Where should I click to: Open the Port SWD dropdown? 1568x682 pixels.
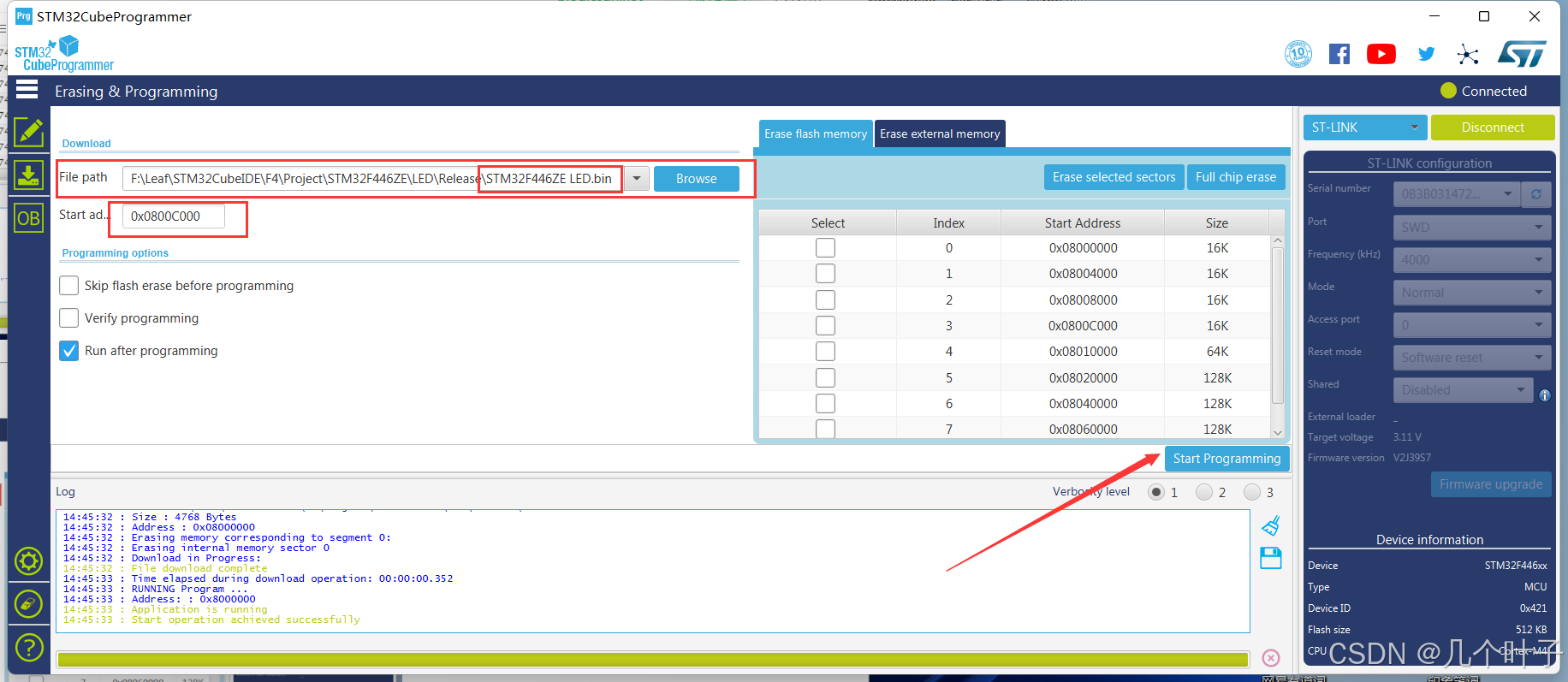point(1472,227)
